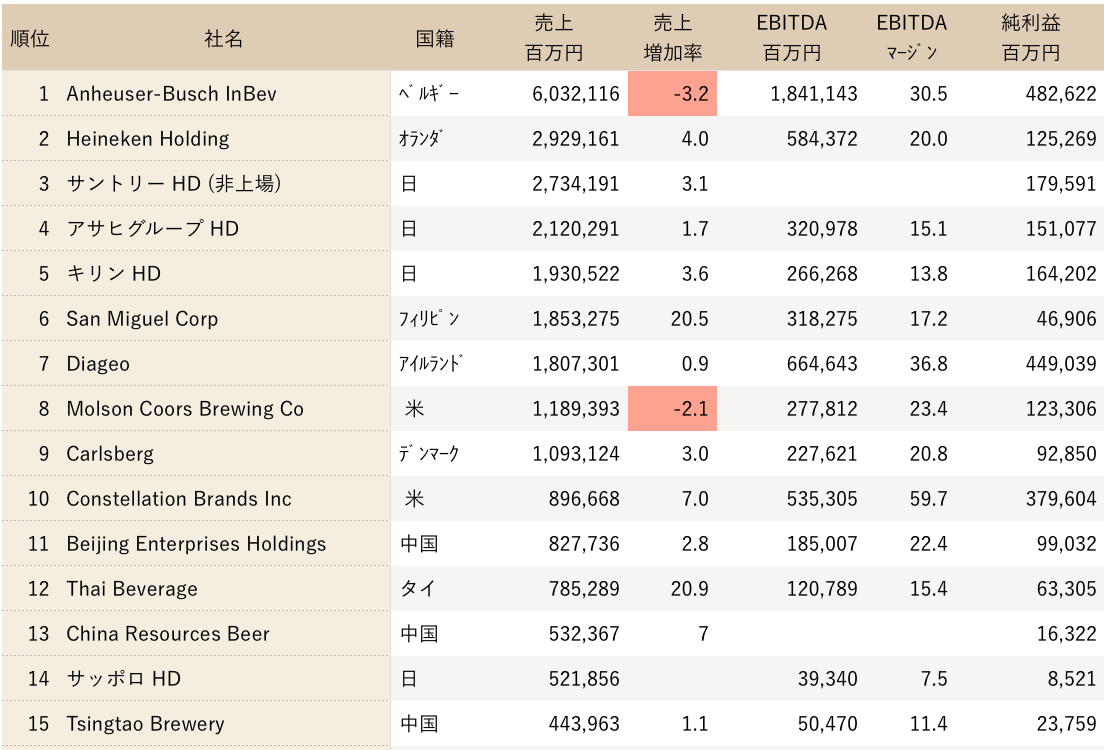Click the EBITDA マージン column header

tap(912, 38)
